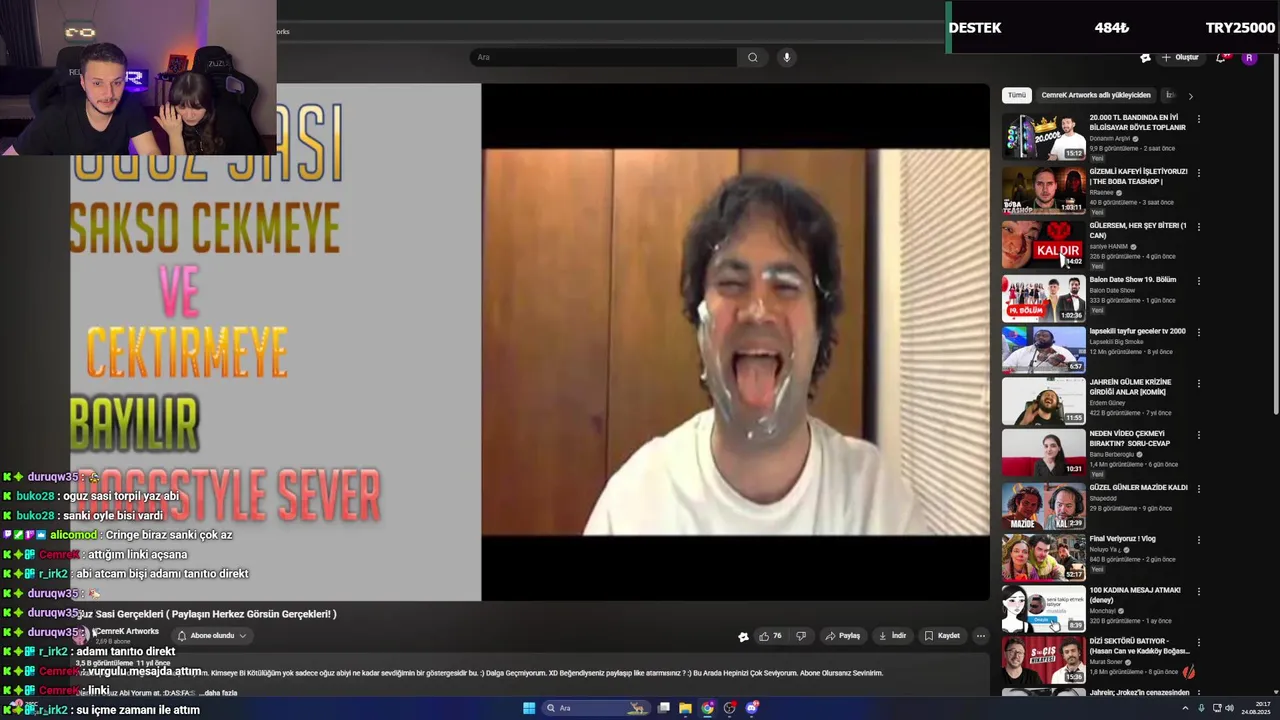Save video with the Kaydet button
This screenshot has width=1280, height=720.
pos(942,636)
